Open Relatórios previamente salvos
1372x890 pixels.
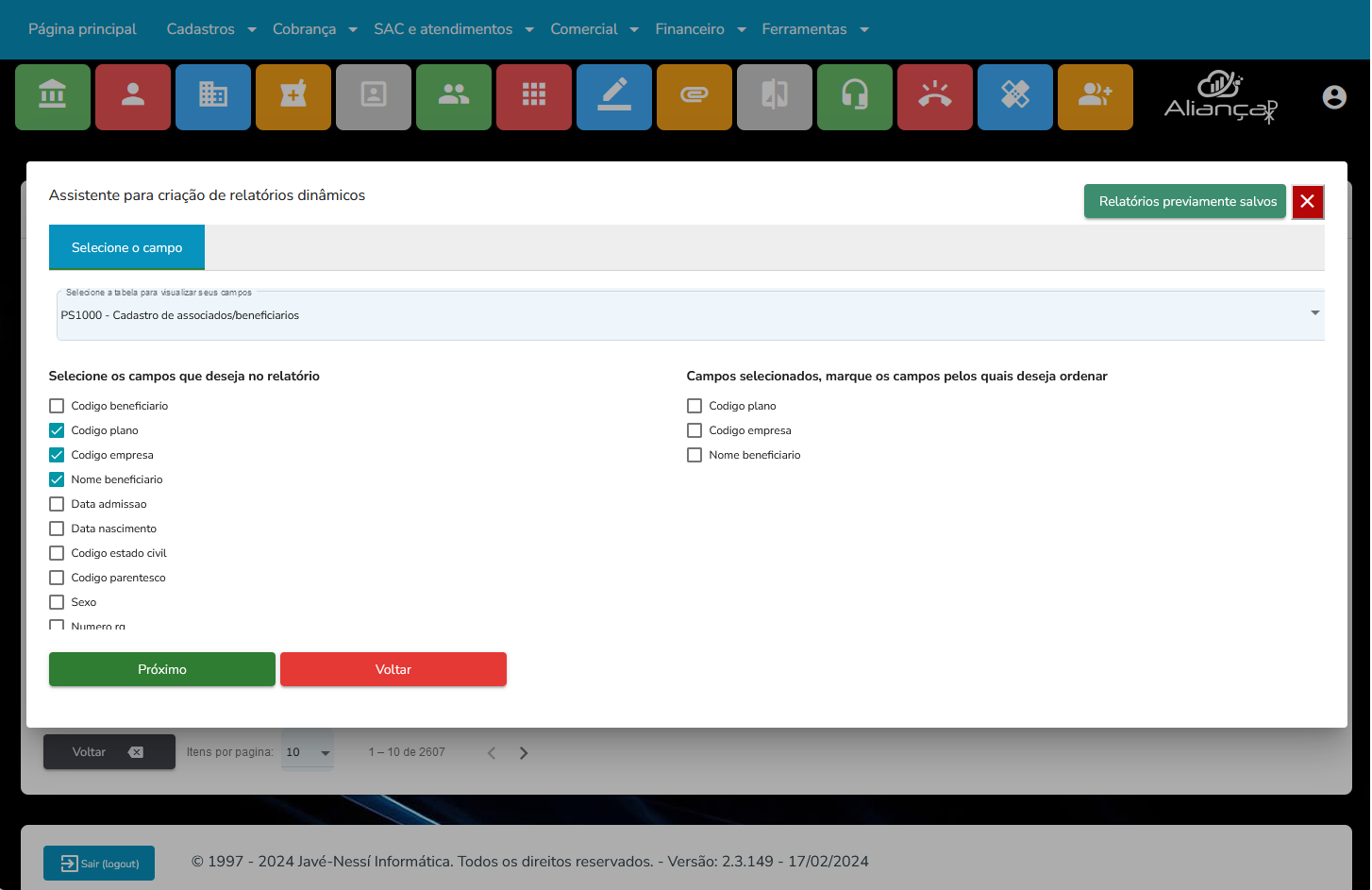click(x=1186, y=201)
